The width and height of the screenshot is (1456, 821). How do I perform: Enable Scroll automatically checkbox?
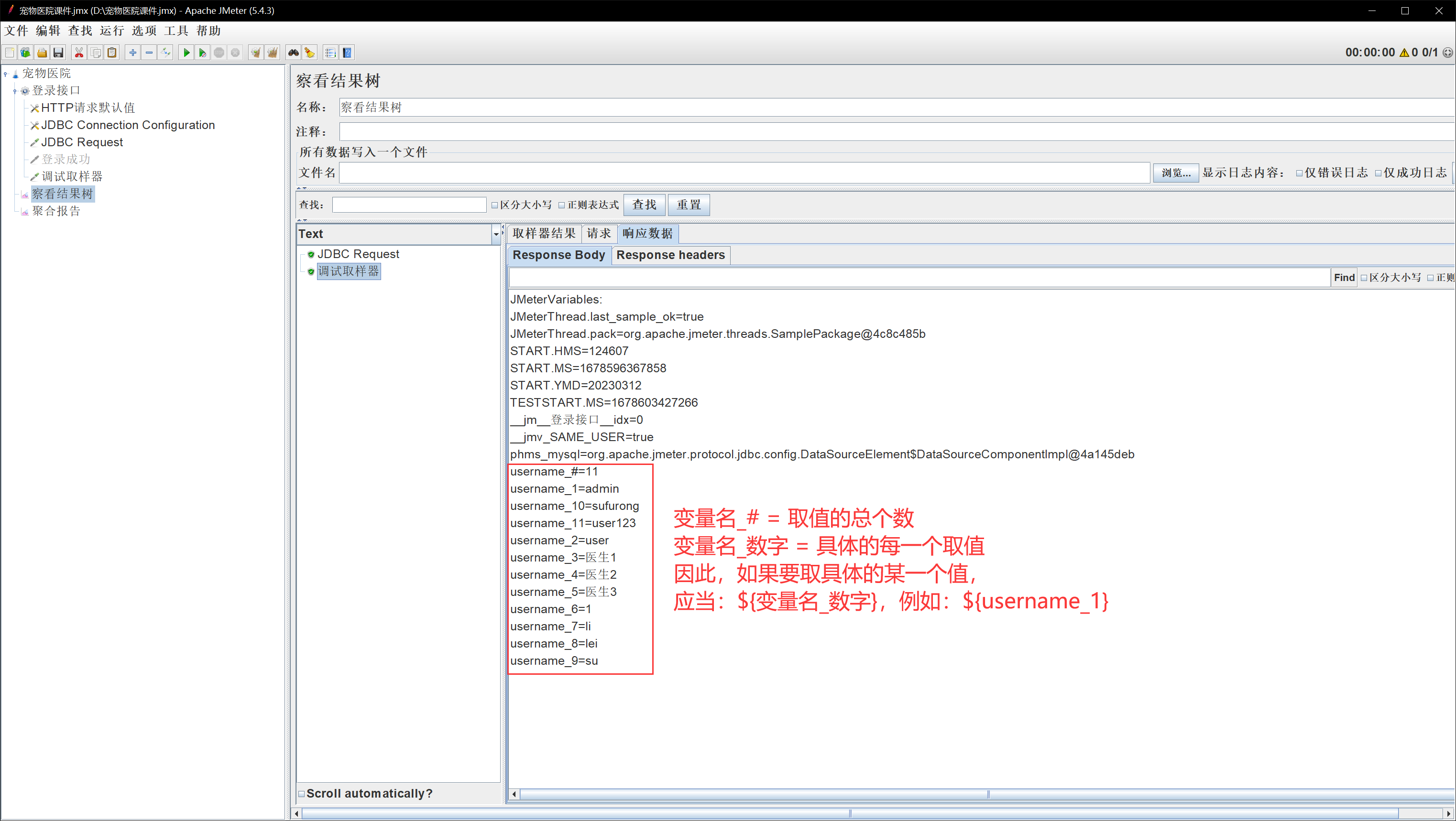point(302,793)
